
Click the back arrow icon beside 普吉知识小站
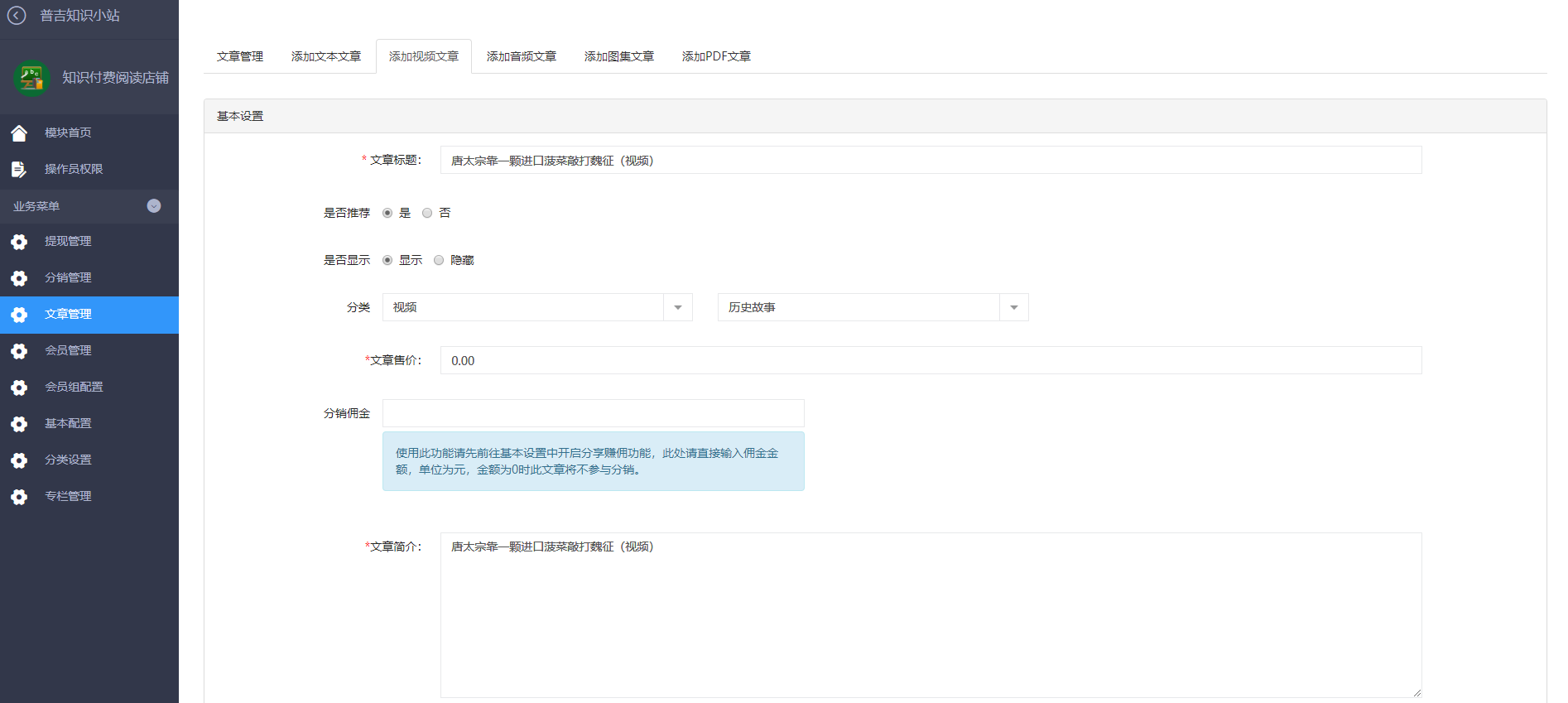coord(17,16)
